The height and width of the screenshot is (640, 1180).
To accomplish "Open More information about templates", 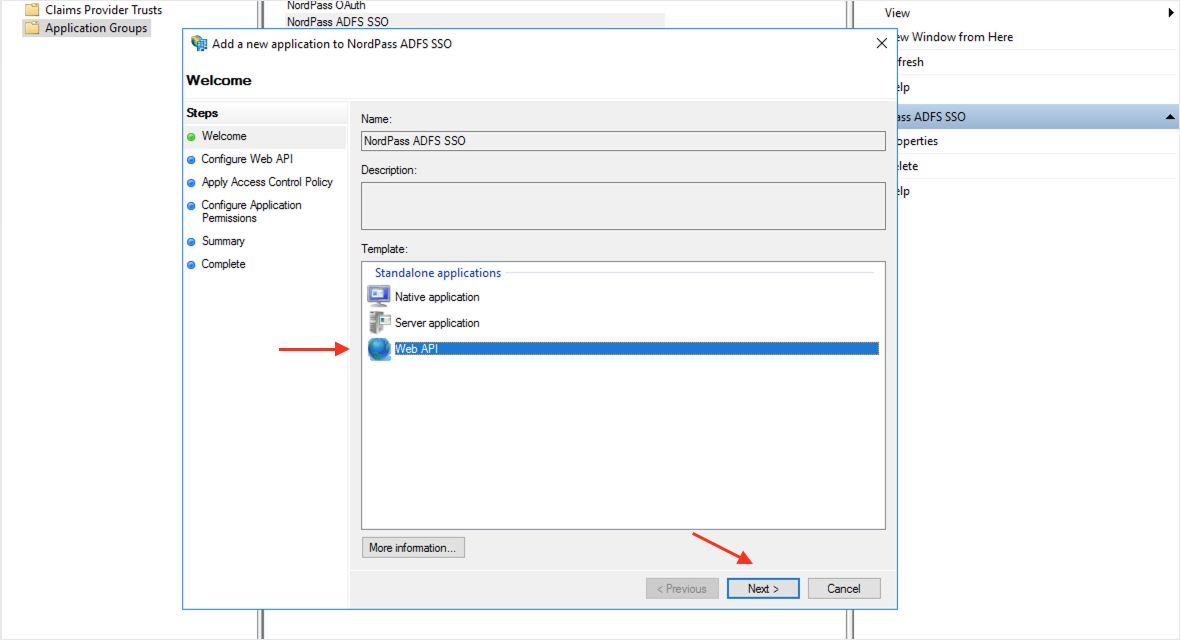I will pos(412,547).
